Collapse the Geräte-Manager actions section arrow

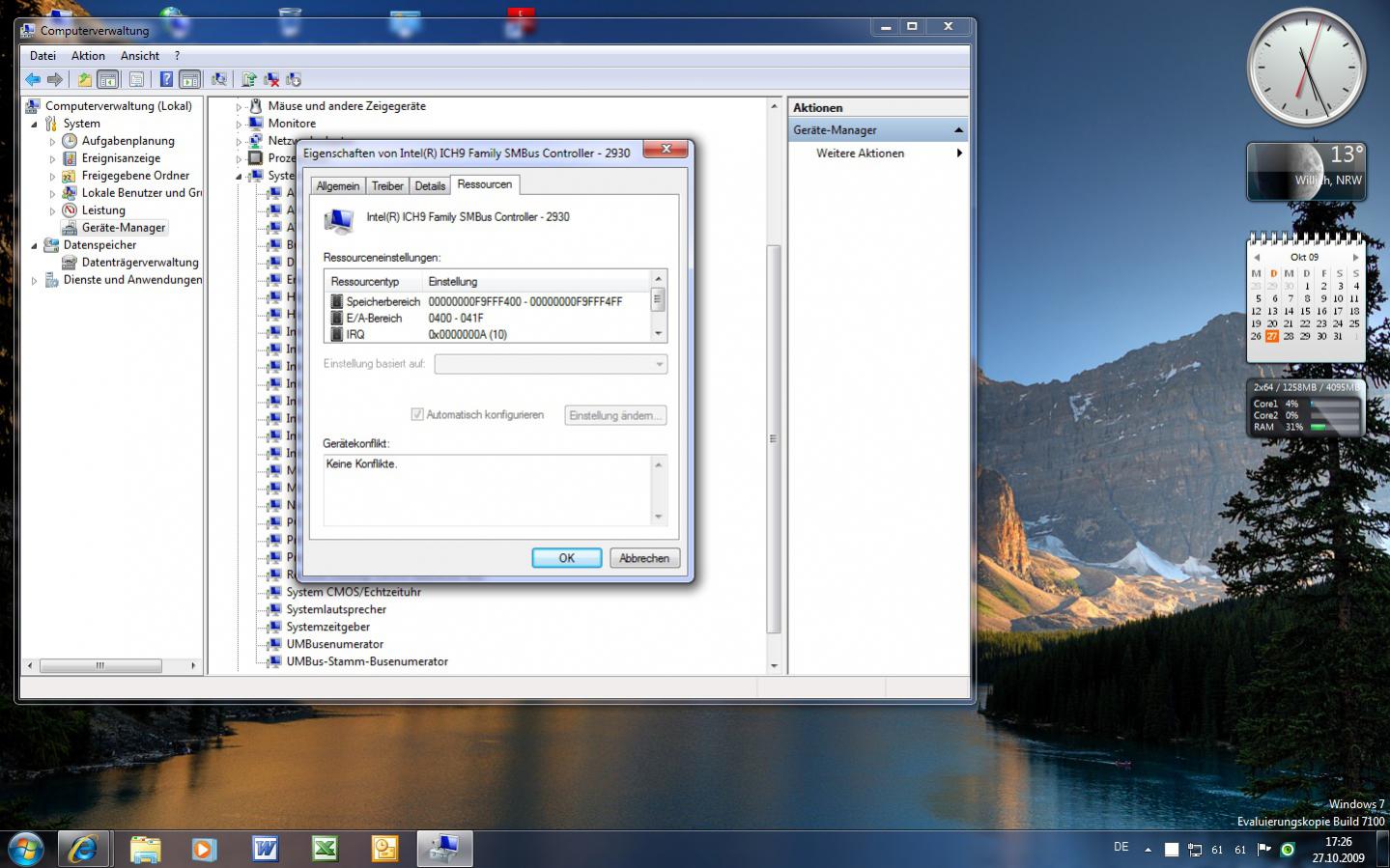pyautogui.click(x=958, y=130)
